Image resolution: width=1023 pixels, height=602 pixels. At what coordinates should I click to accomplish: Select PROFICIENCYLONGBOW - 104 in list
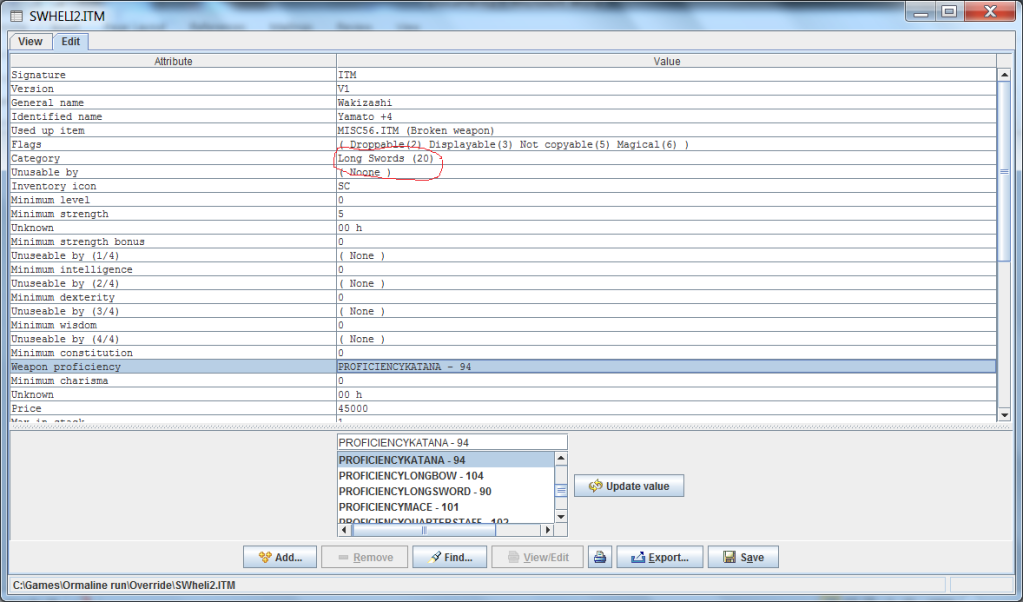point(411,476)
